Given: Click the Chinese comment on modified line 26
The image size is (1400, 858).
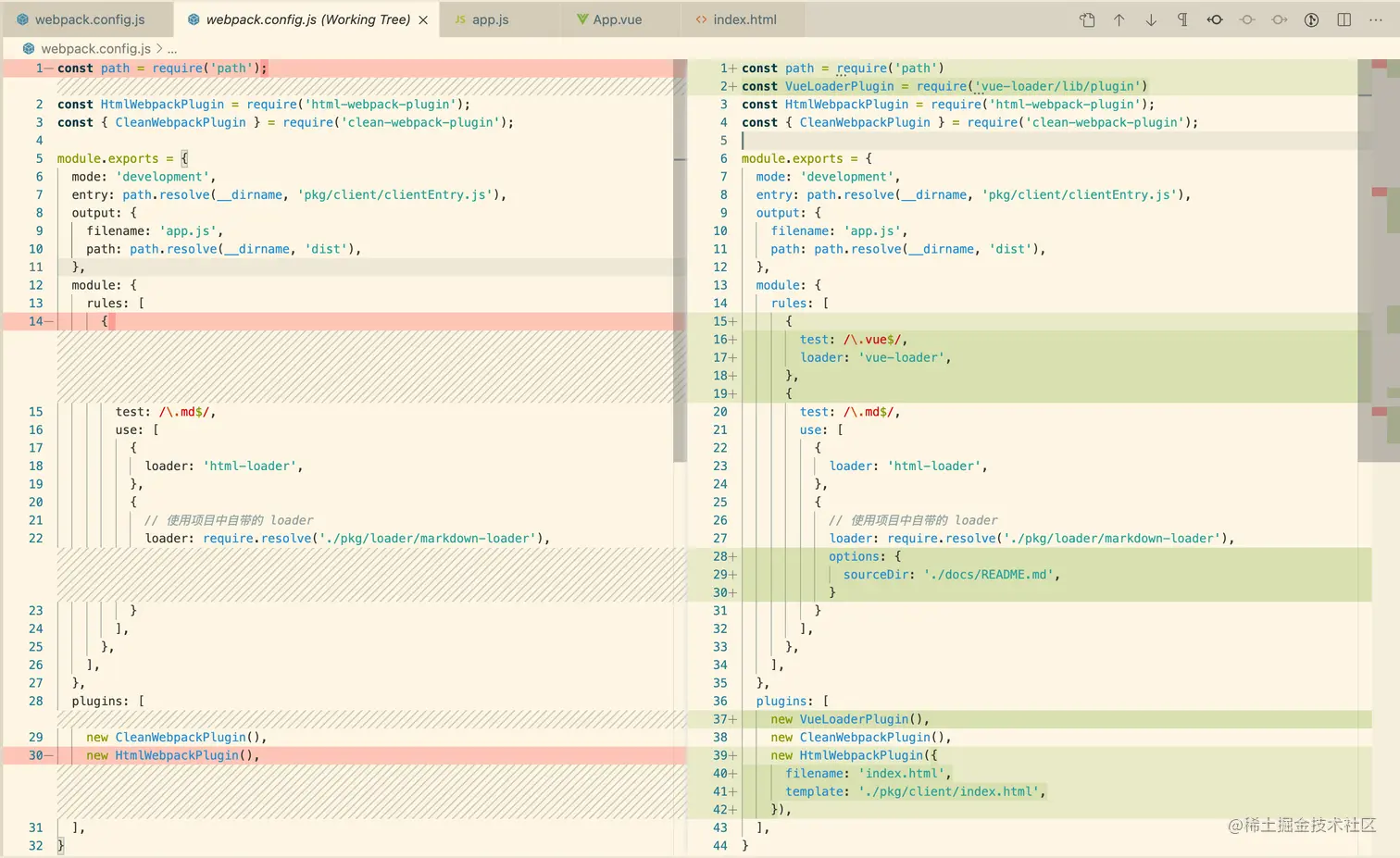Looking at the screenshot, I should click(x=913, y=520).
